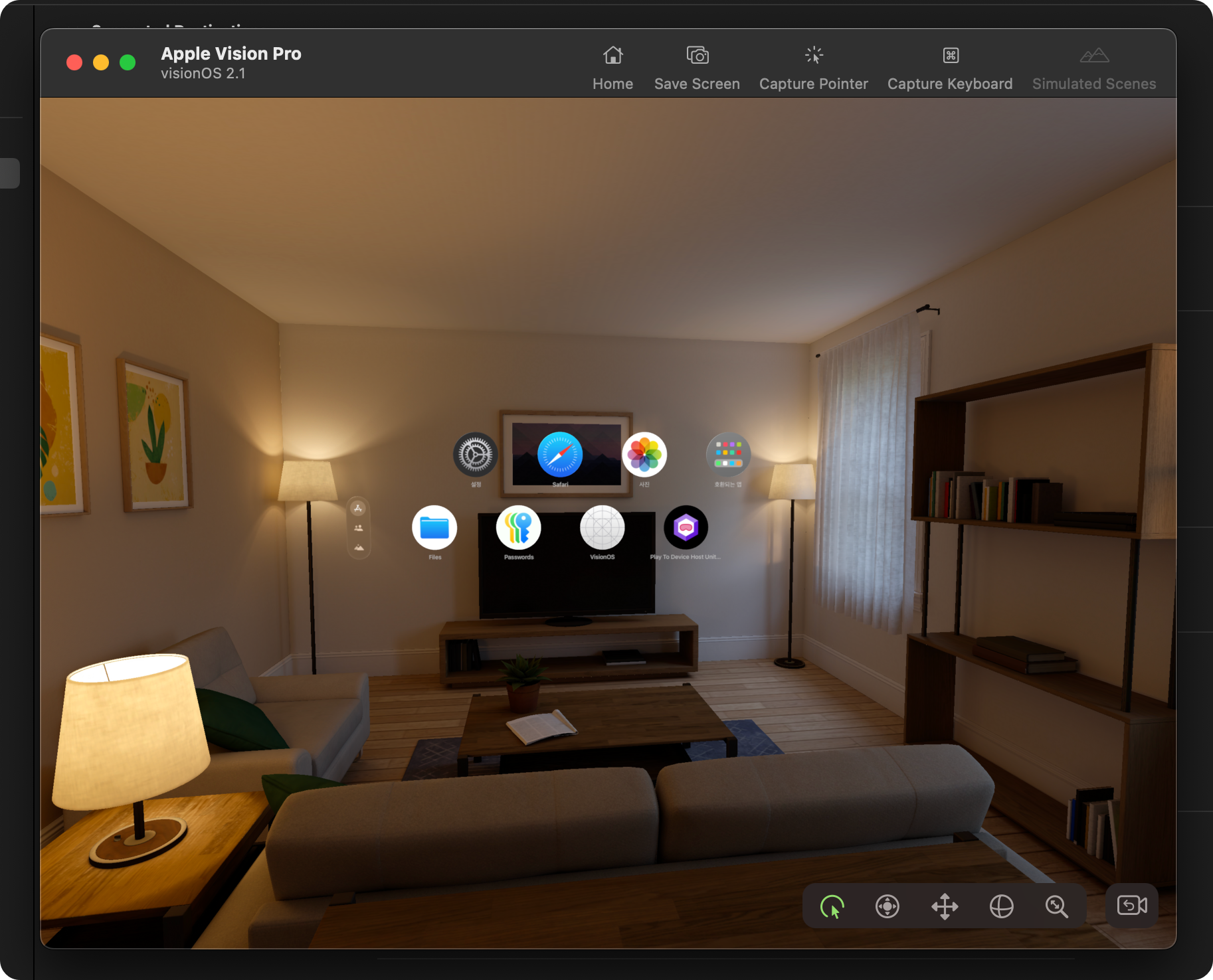Minimize the simulator with the yellow button
The height and width of the screenshot is (980, 1213).
point(101,62)
